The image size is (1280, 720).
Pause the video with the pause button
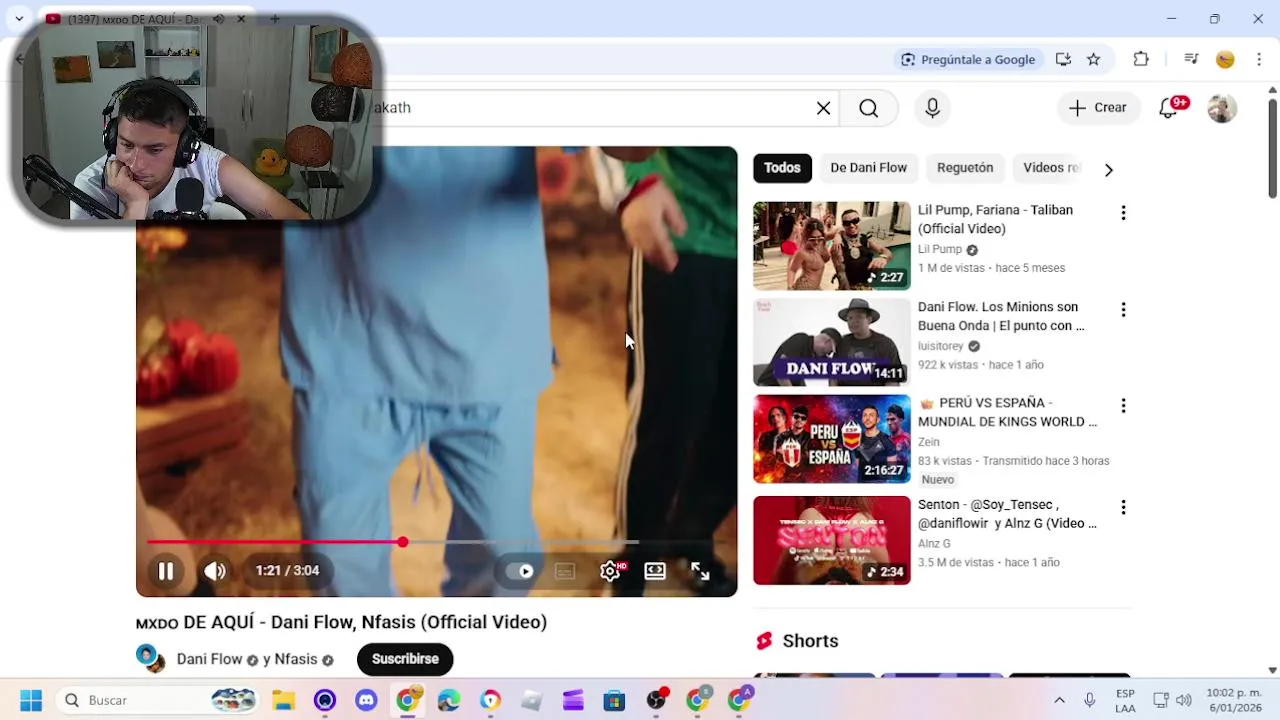pyautogui.click(x=166, y=571)
